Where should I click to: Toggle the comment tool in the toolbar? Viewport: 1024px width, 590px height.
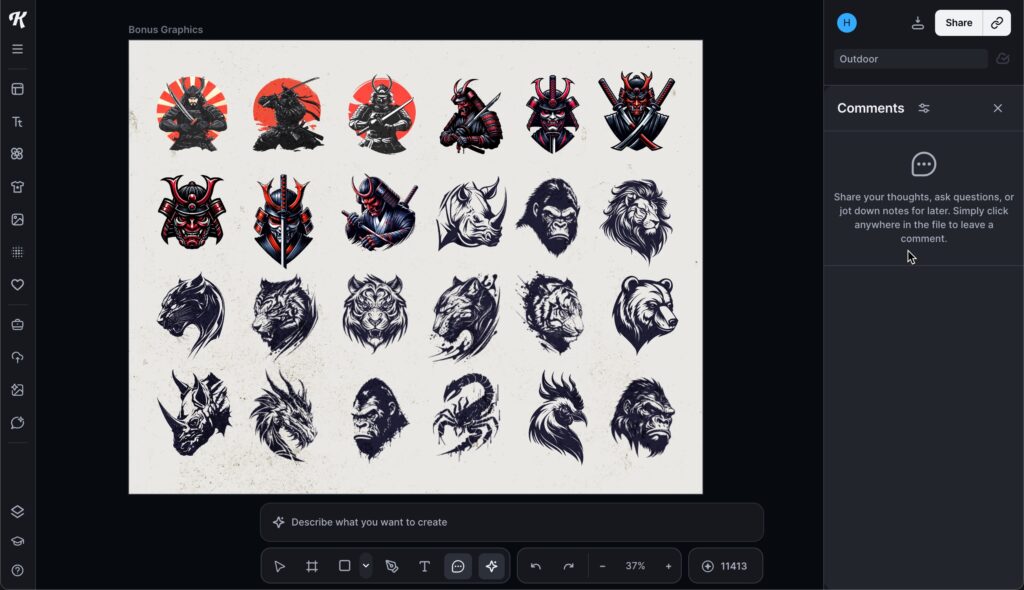[458, 566]
